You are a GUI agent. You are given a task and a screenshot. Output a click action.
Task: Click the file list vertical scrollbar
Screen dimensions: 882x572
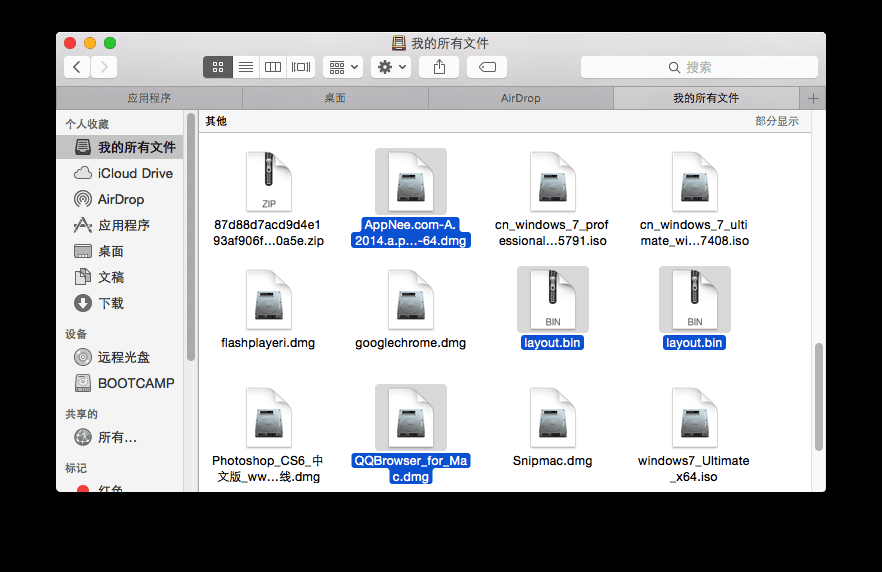click(818, 397)
